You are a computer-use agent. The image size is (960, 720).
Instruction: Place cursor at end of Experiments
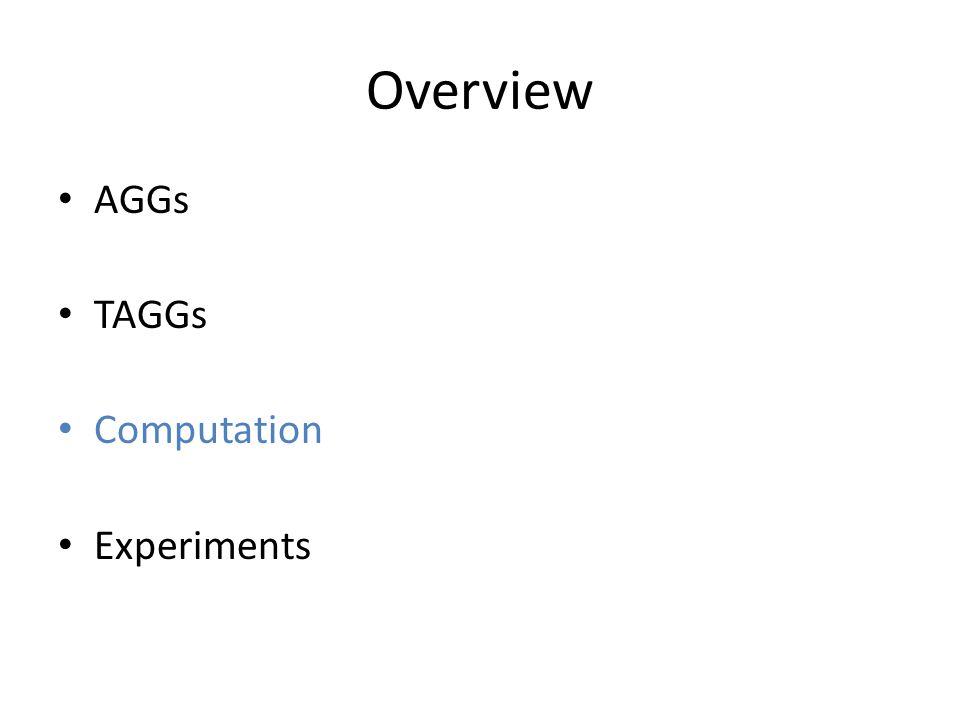pos(311,546)
